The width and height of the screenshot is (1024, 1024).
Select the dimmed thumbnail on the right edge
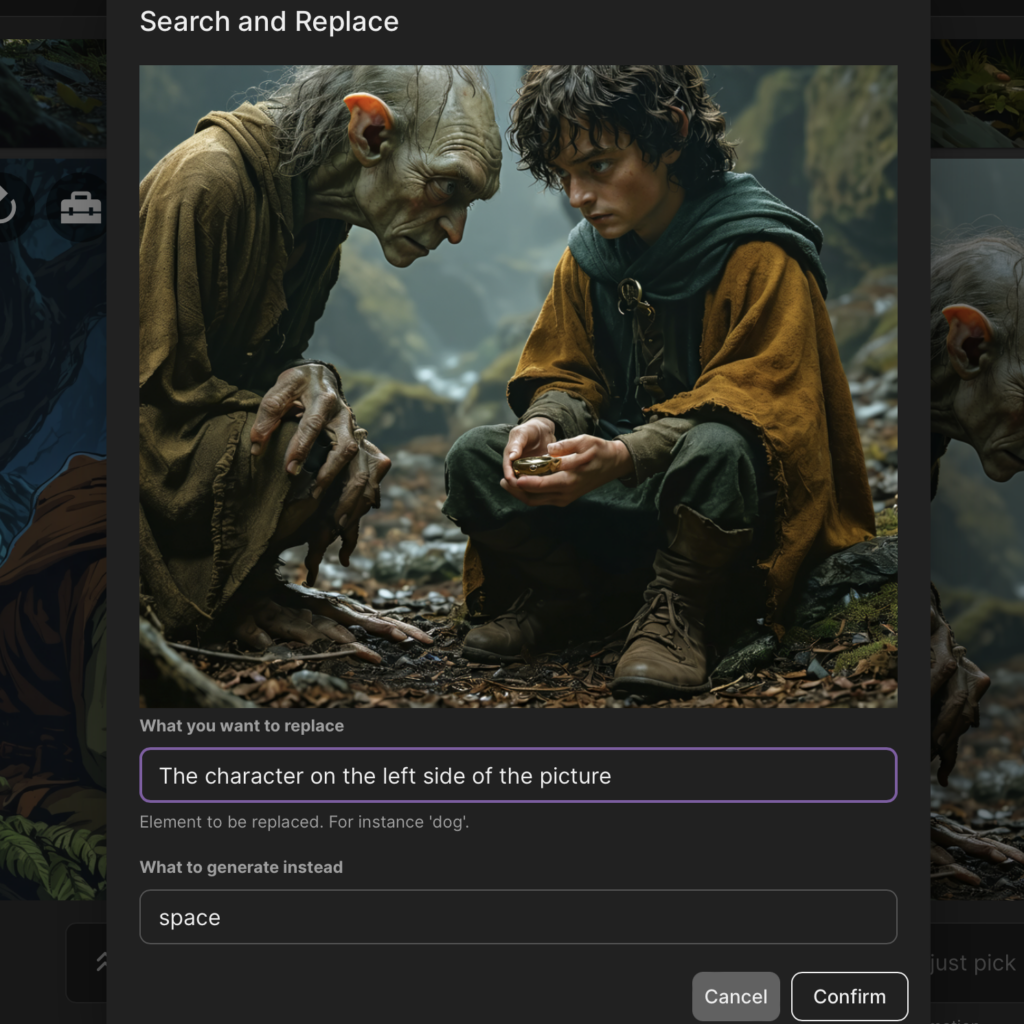click(977, 500)
